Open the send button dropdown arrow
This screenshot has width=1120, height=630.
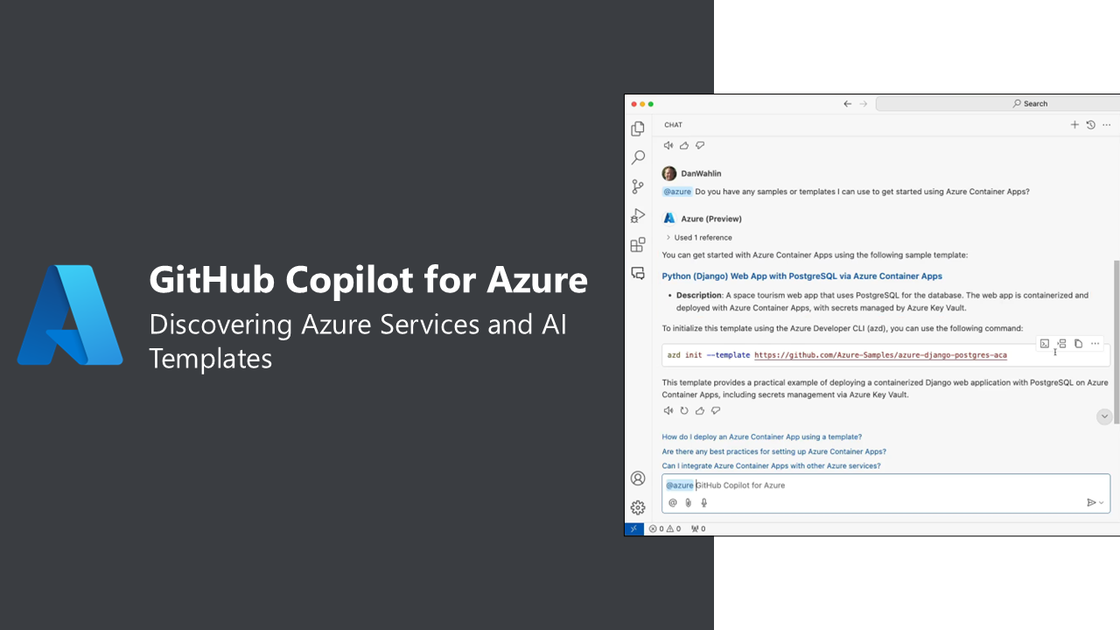[x=1102, y=503]
